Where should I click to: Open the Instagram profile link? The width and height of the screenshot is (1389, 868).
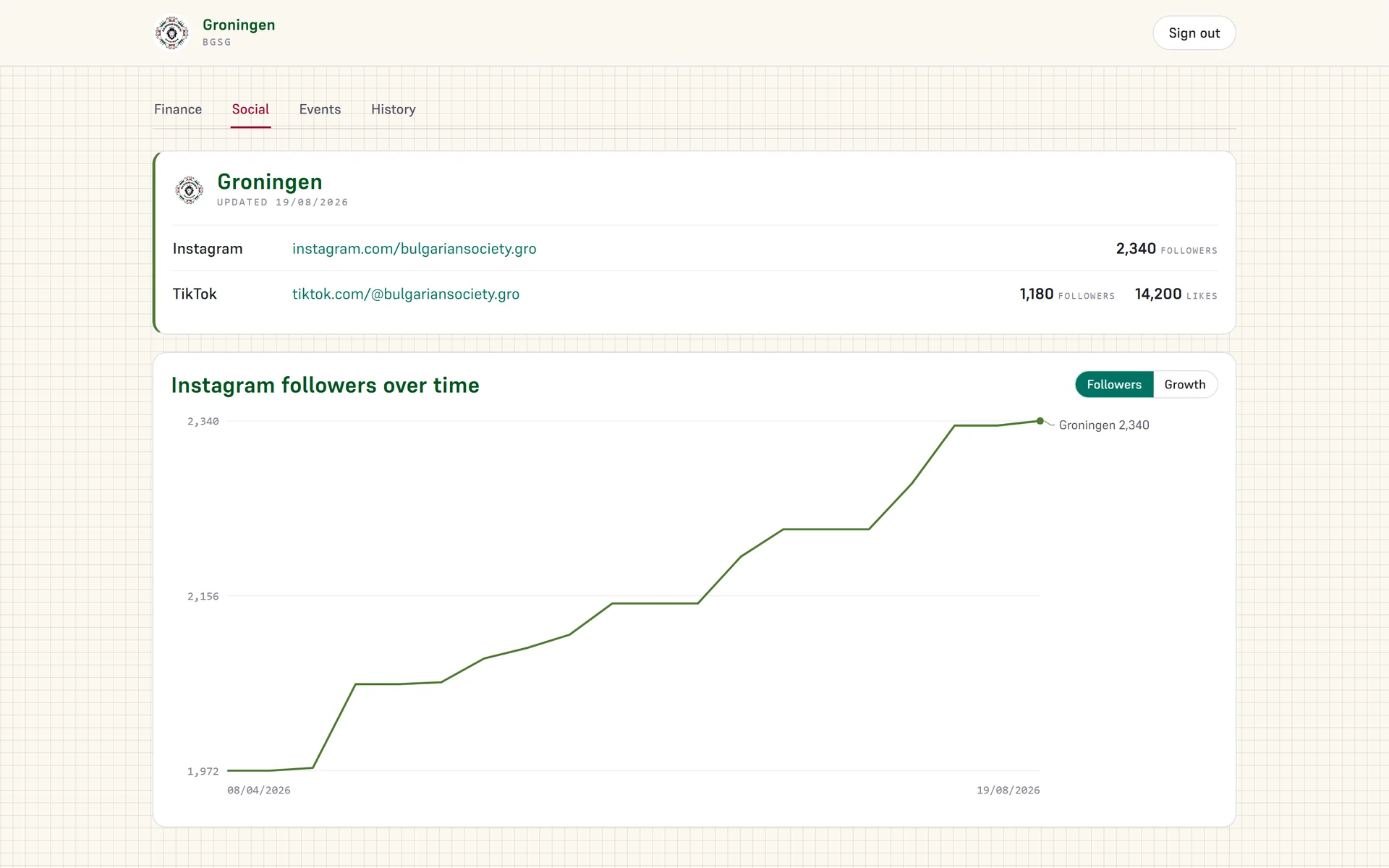(x=415, y=249)
